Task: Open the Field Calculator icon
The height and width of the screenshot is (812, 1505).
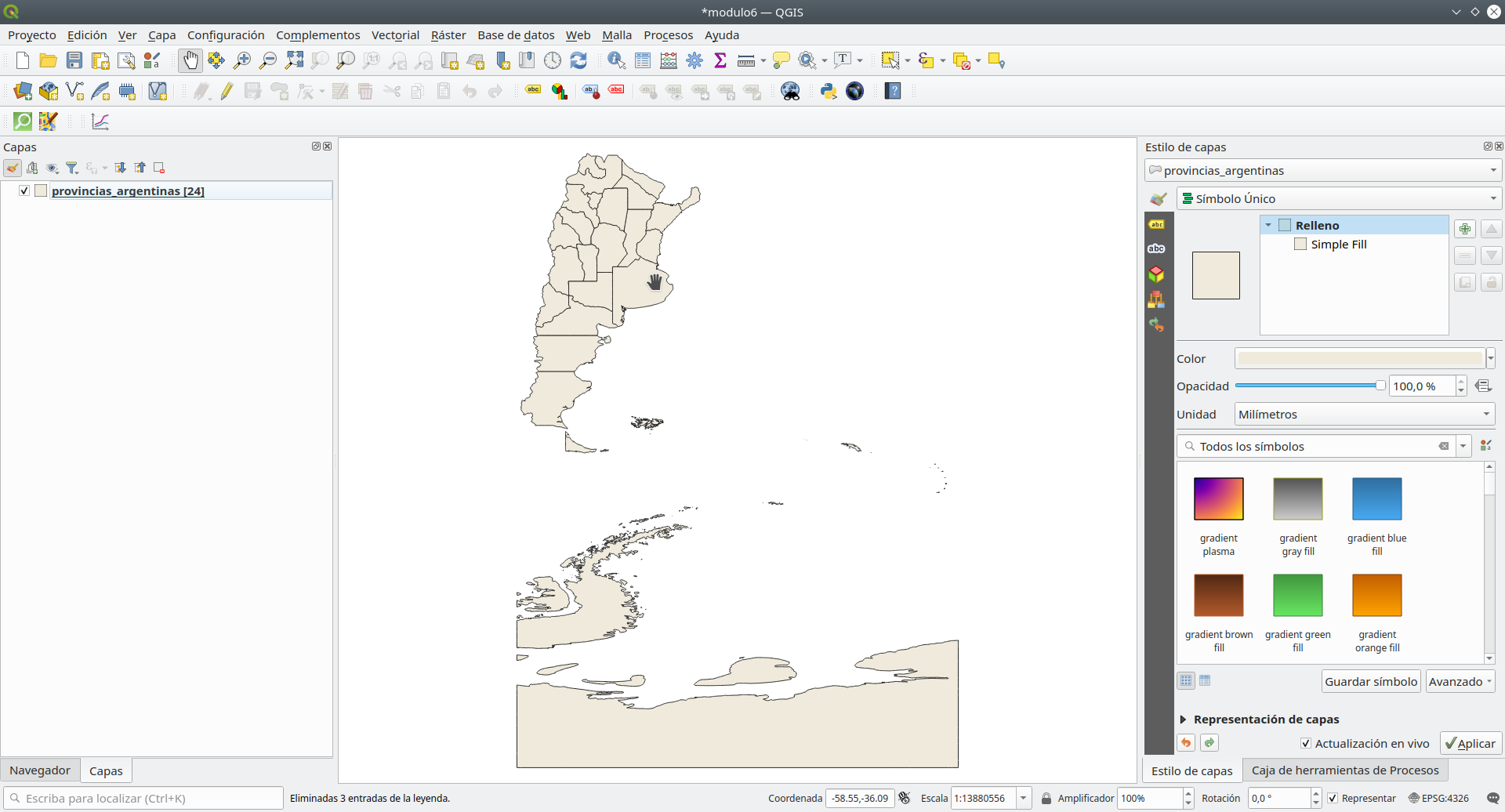Action: [x=669, y=60]
